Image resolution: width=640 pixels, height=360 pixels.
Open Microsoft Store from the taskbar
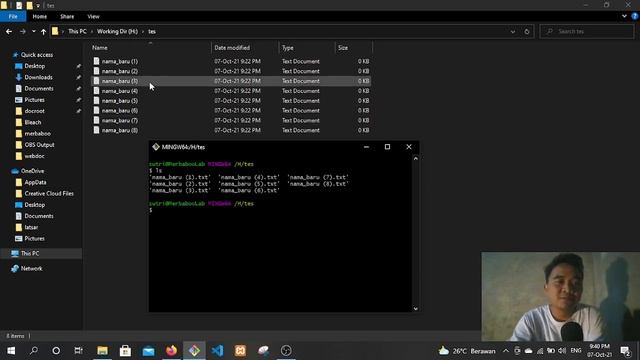pos(125,351)
